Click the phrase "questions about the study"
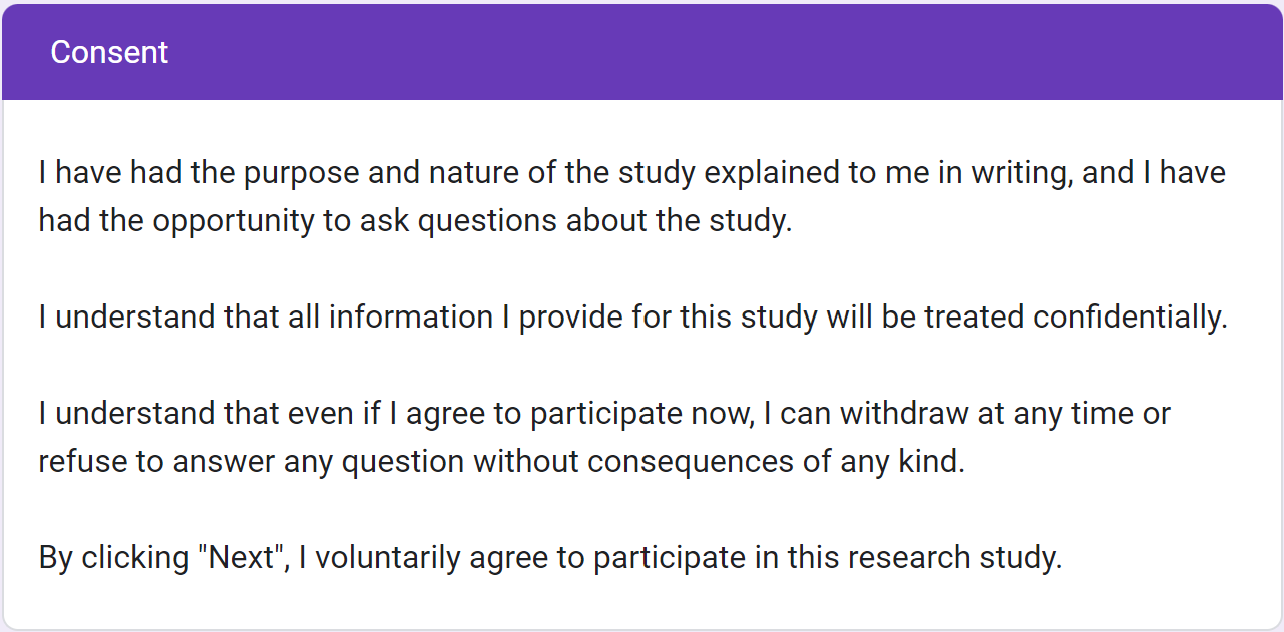Image resolution: width=1284 pixels, height=632 pixels. [602, 221]
